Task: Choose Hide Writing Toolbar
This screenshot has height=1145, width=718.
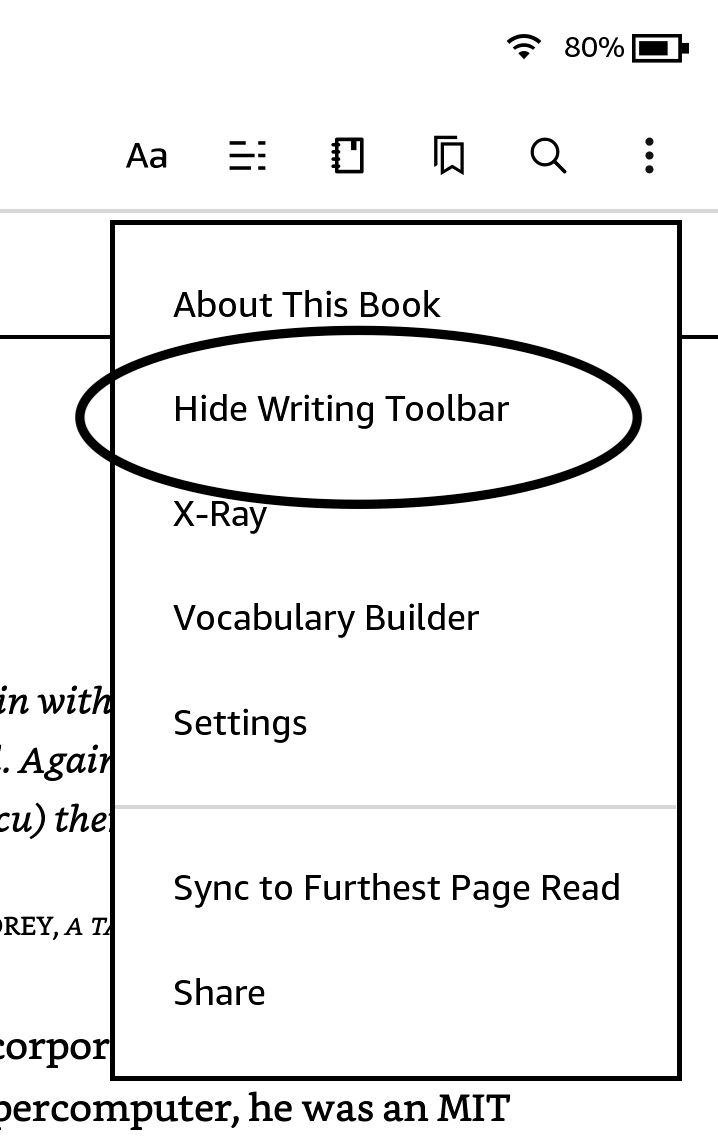Action: [341, 409]
